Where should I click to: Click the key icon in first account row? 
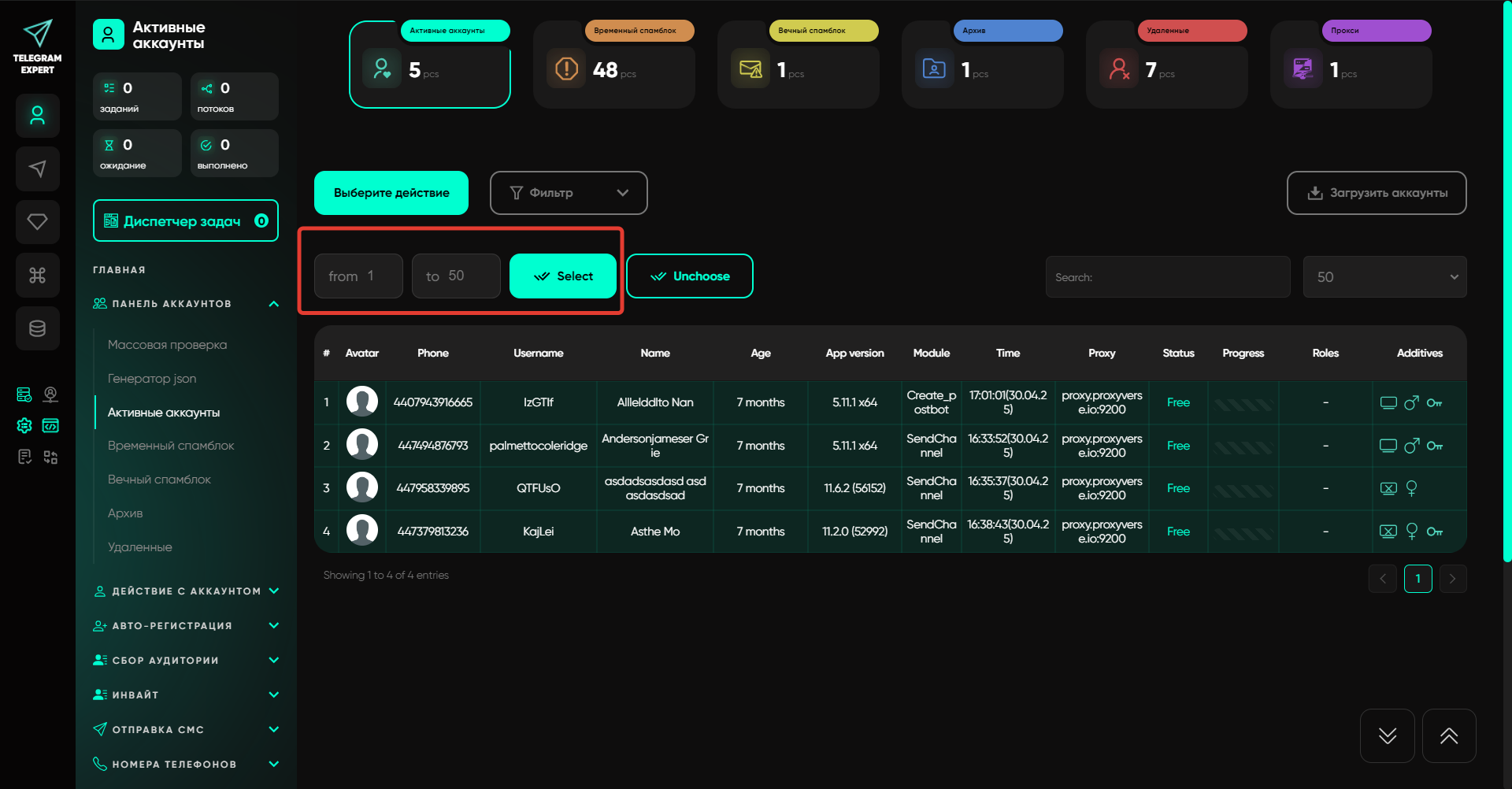coord(1434,403)
